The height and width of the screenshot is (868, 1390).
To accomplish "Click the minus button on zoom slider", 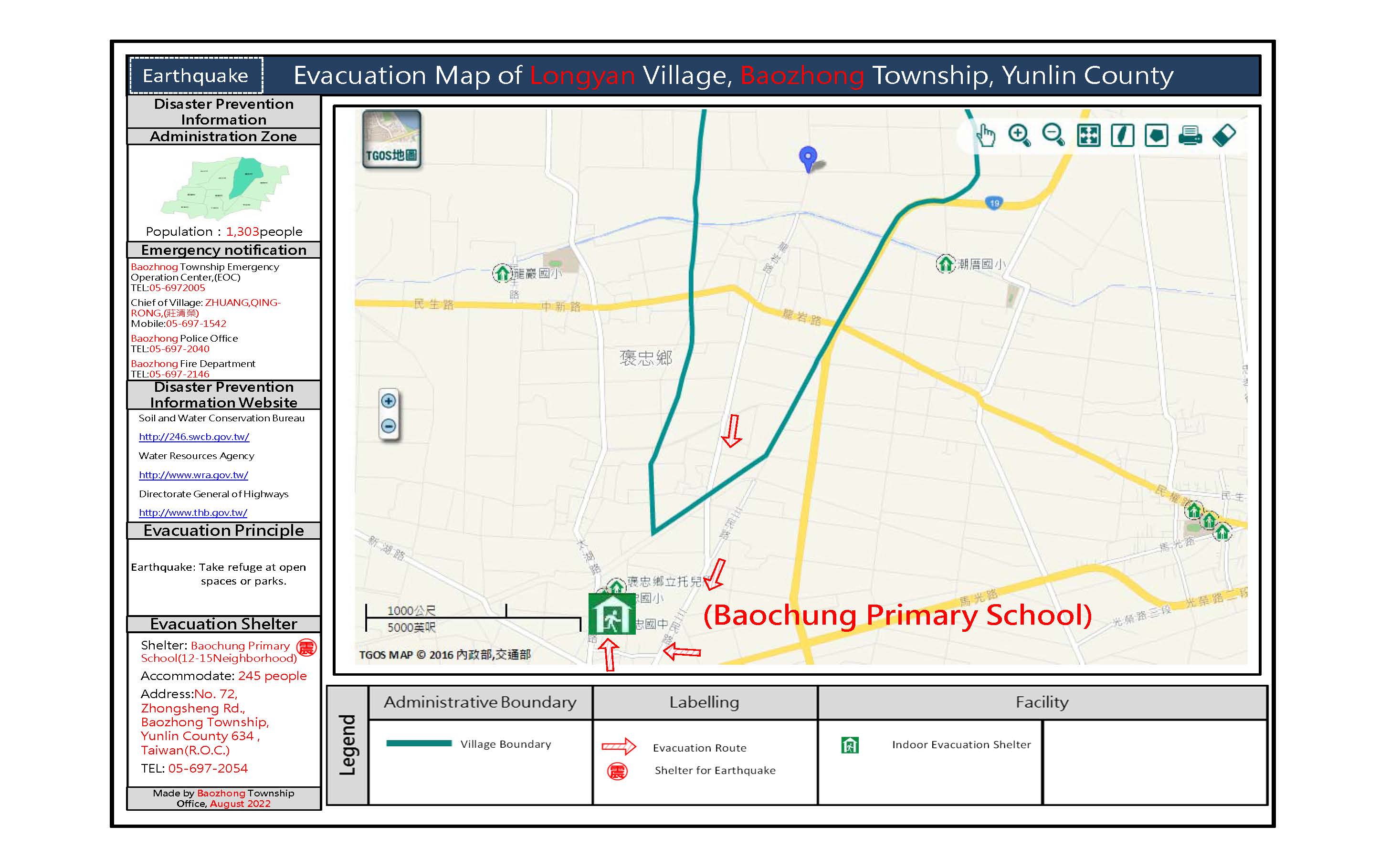I will pos(389,426).
